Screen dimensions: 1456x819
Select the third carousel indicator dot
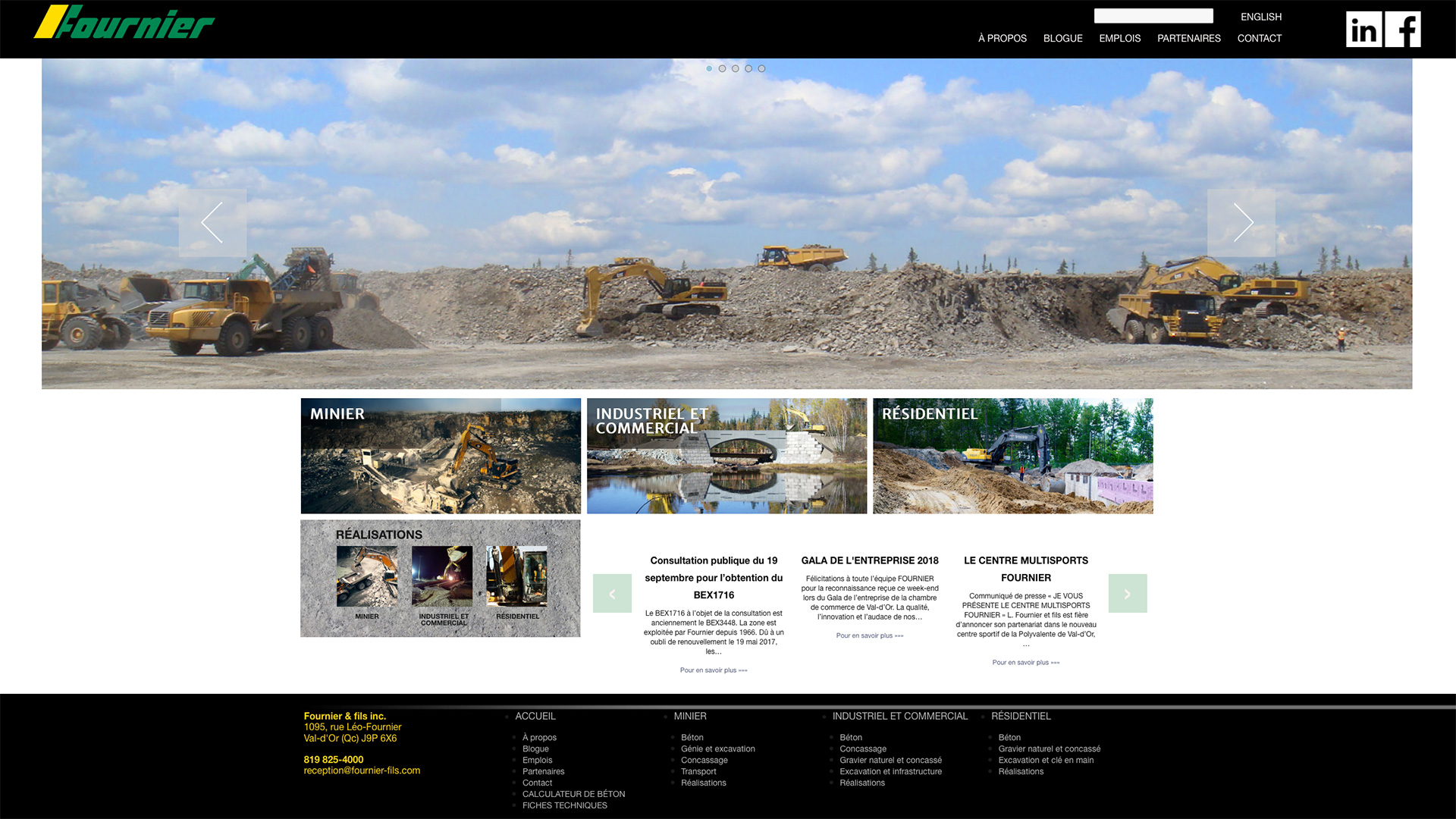[x=735, y=68]
